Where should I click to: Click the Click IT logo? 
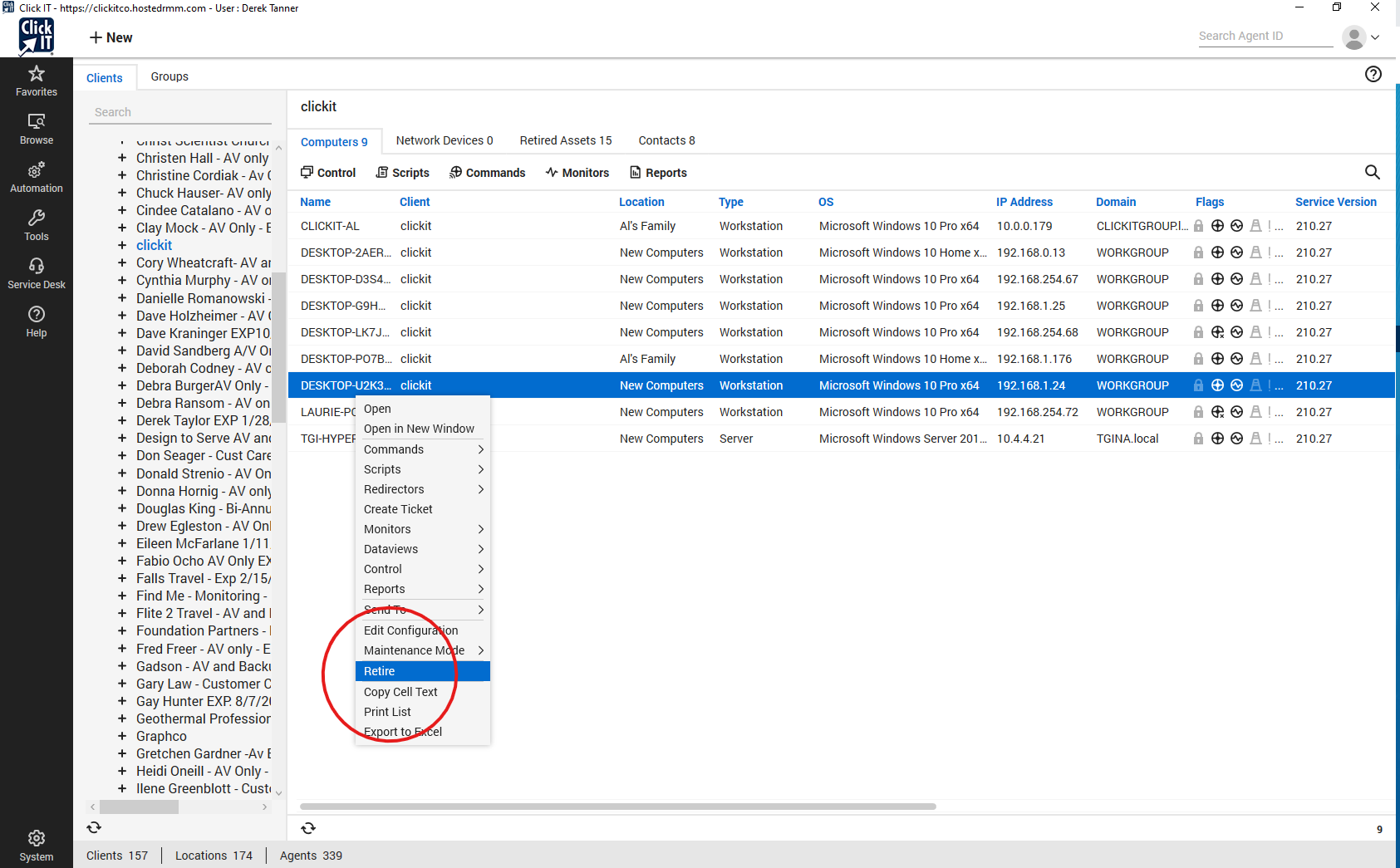37,37
